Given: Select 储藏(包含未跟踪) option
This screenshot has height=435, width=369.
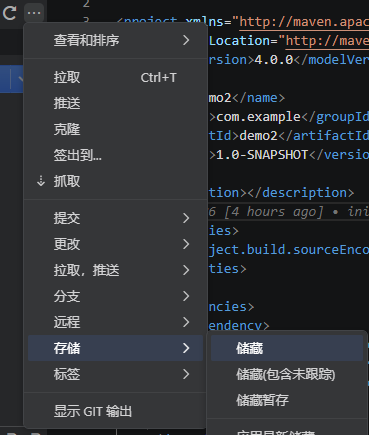Looking at the screenshot, I should (287, 374).
